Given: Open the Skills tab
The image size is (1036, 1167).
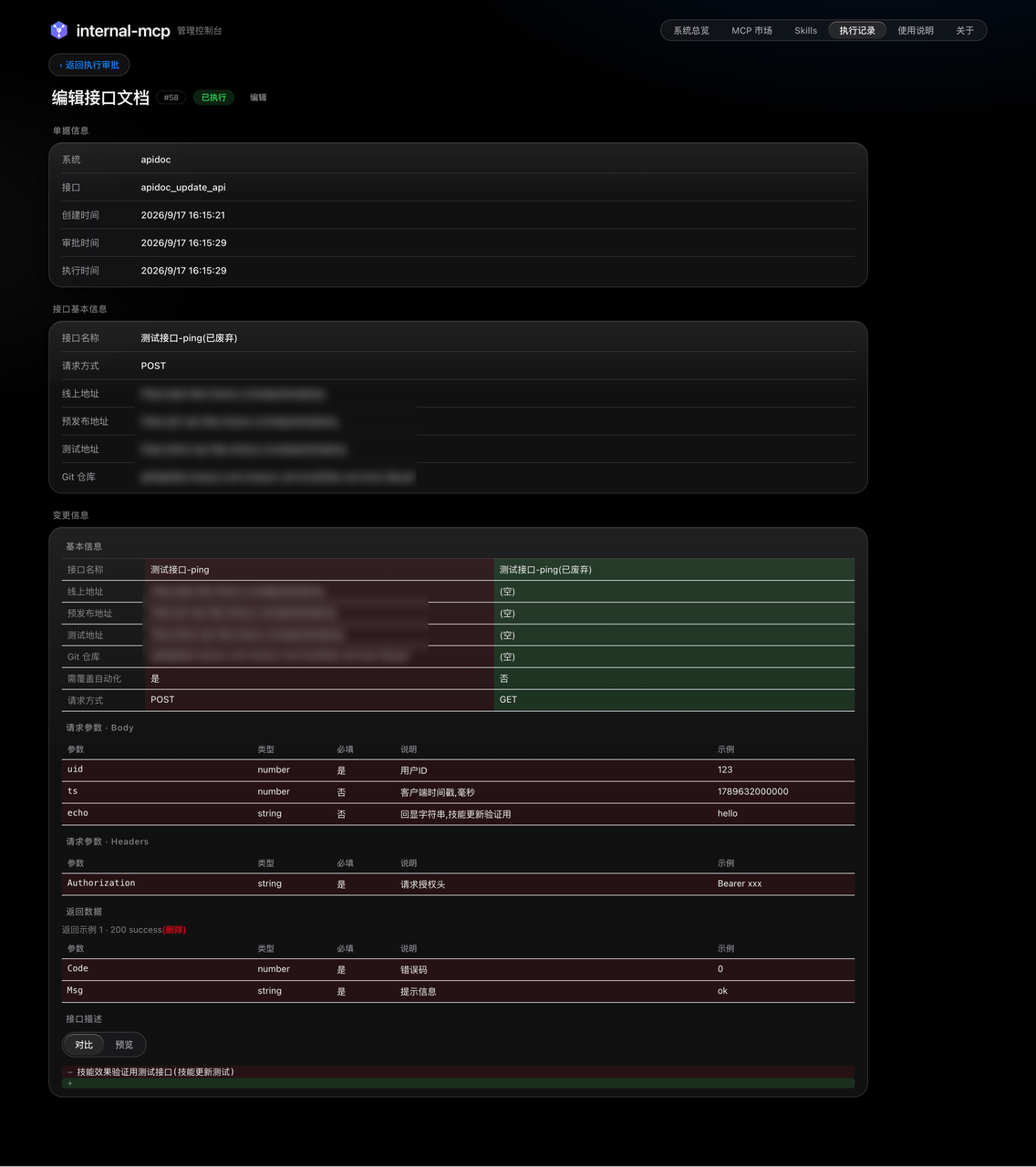Looking at the screenshot, I should [805, 30].
